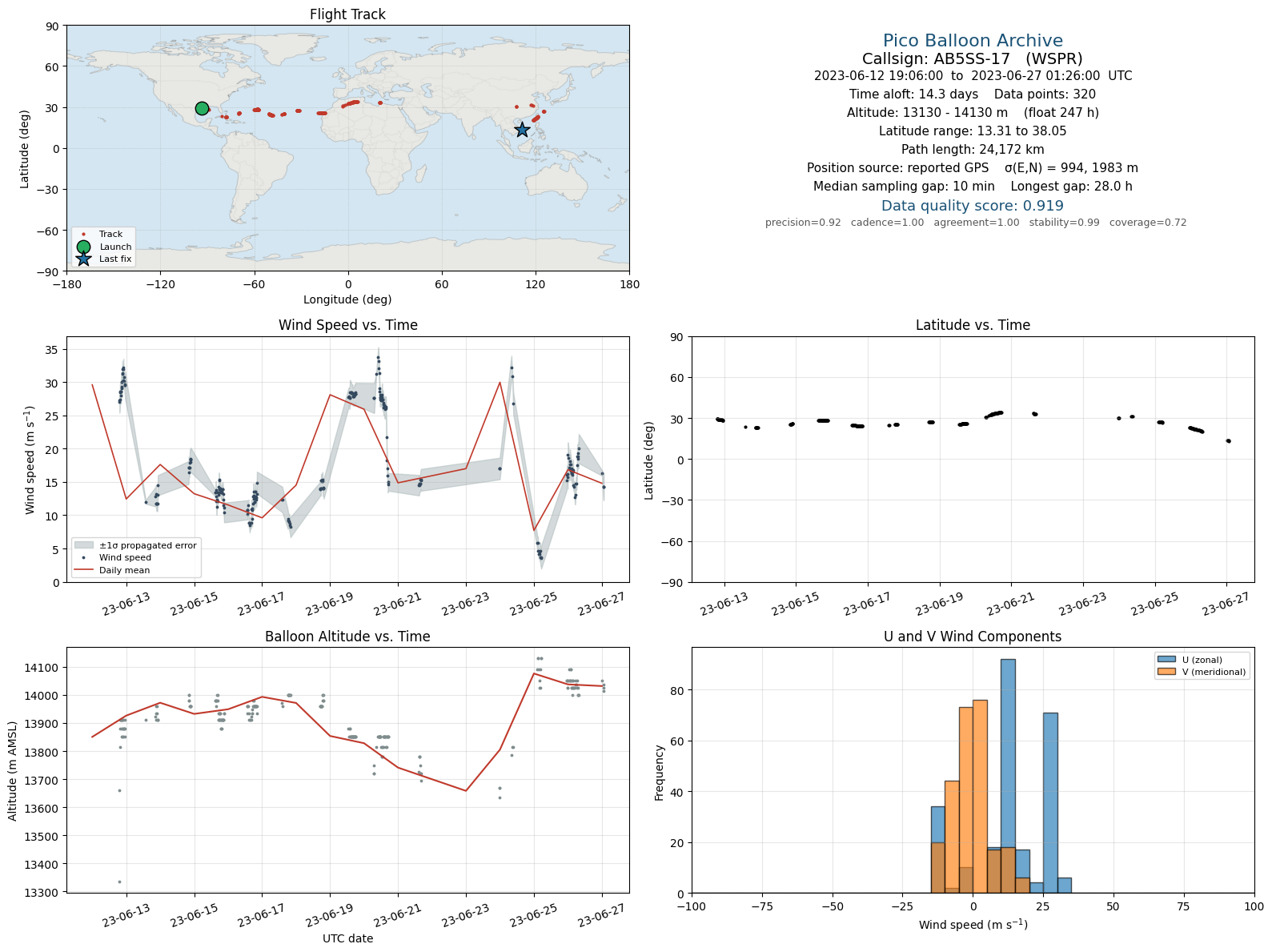Select the blue U (zonal) legend swatch
Screen dimensions: 1272x952
point(1166,660)
